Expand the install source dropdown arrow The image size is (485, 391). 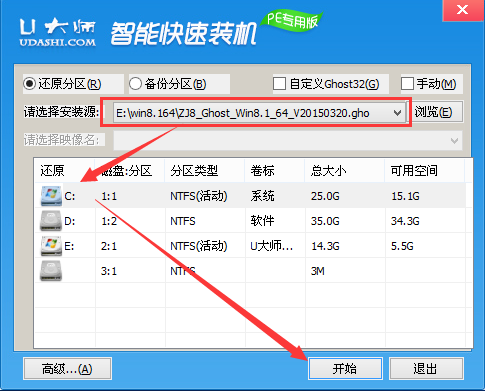(397, 113)
